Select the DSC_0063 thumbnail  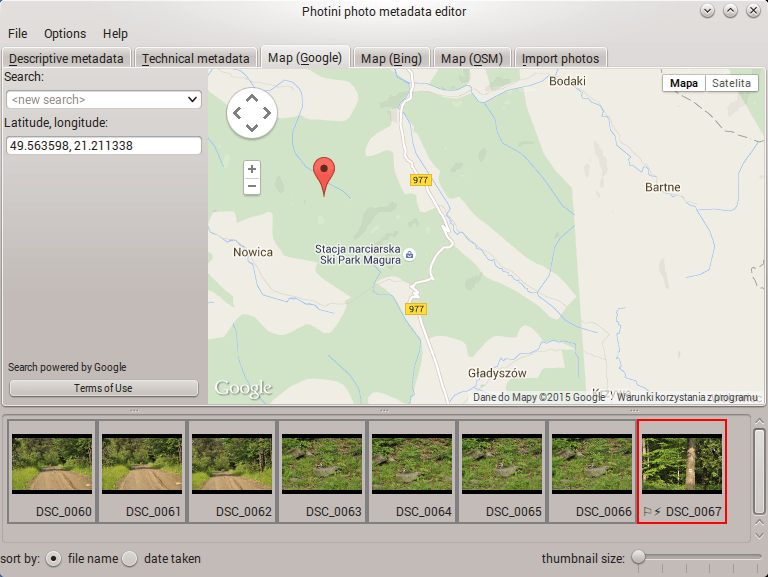[x=322, y=472]
